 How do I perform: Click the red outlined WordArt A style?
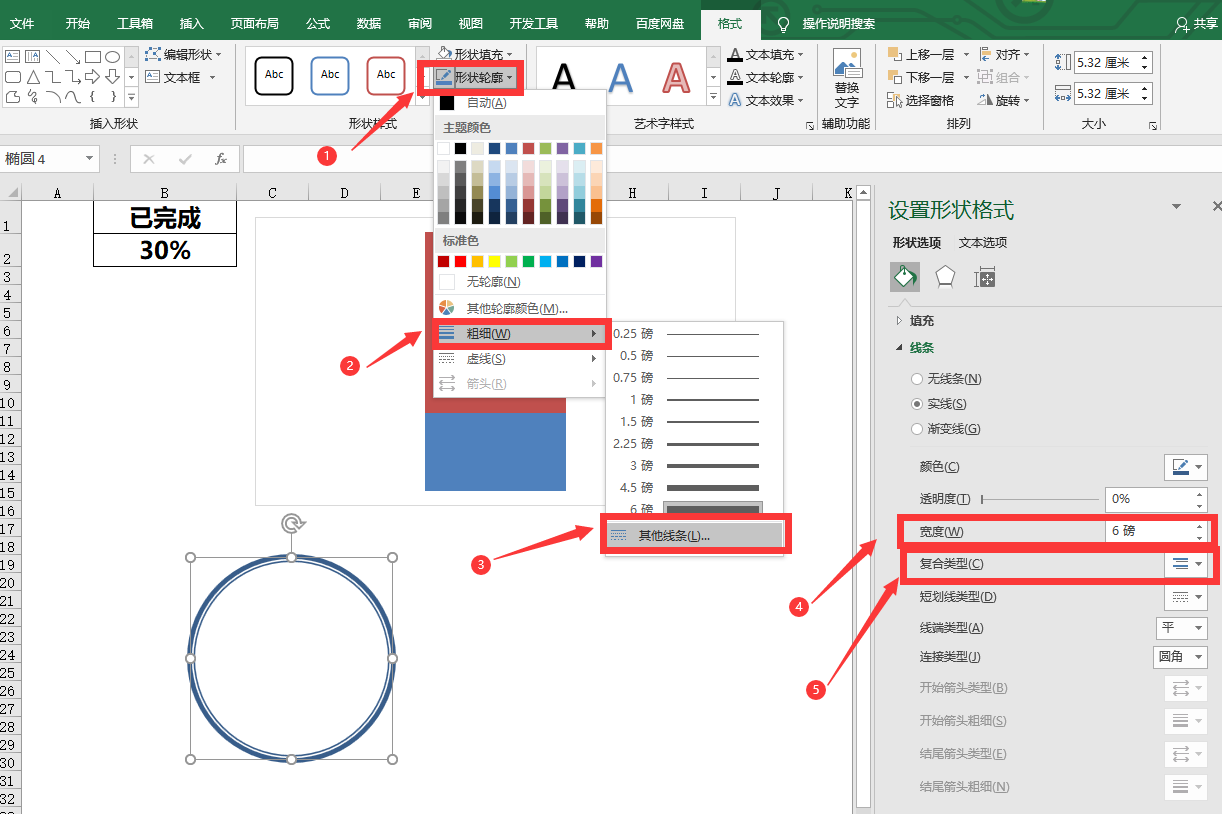[x=677, y=77]
